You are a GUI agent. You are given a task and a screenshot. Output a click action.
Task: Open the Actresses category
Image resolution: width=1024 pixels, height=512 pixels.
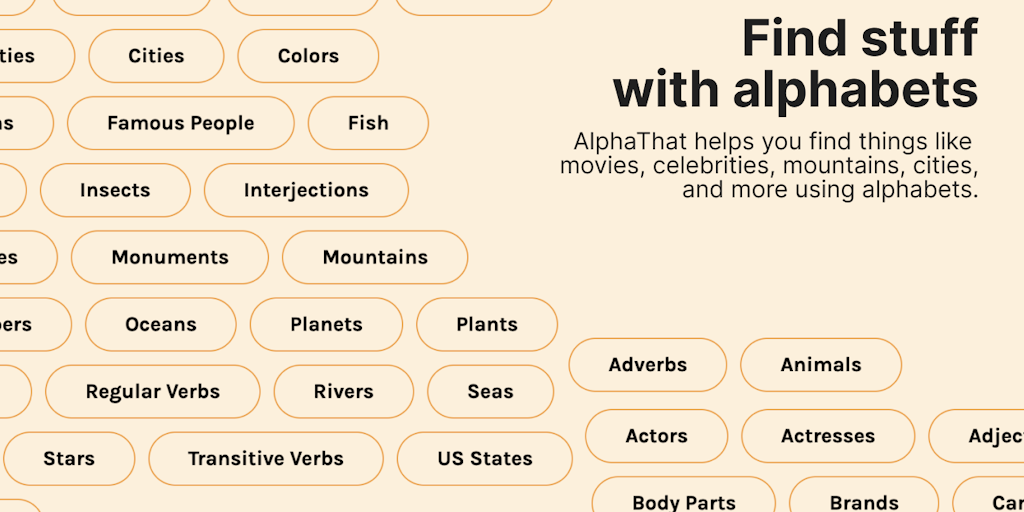click(828, 436)
